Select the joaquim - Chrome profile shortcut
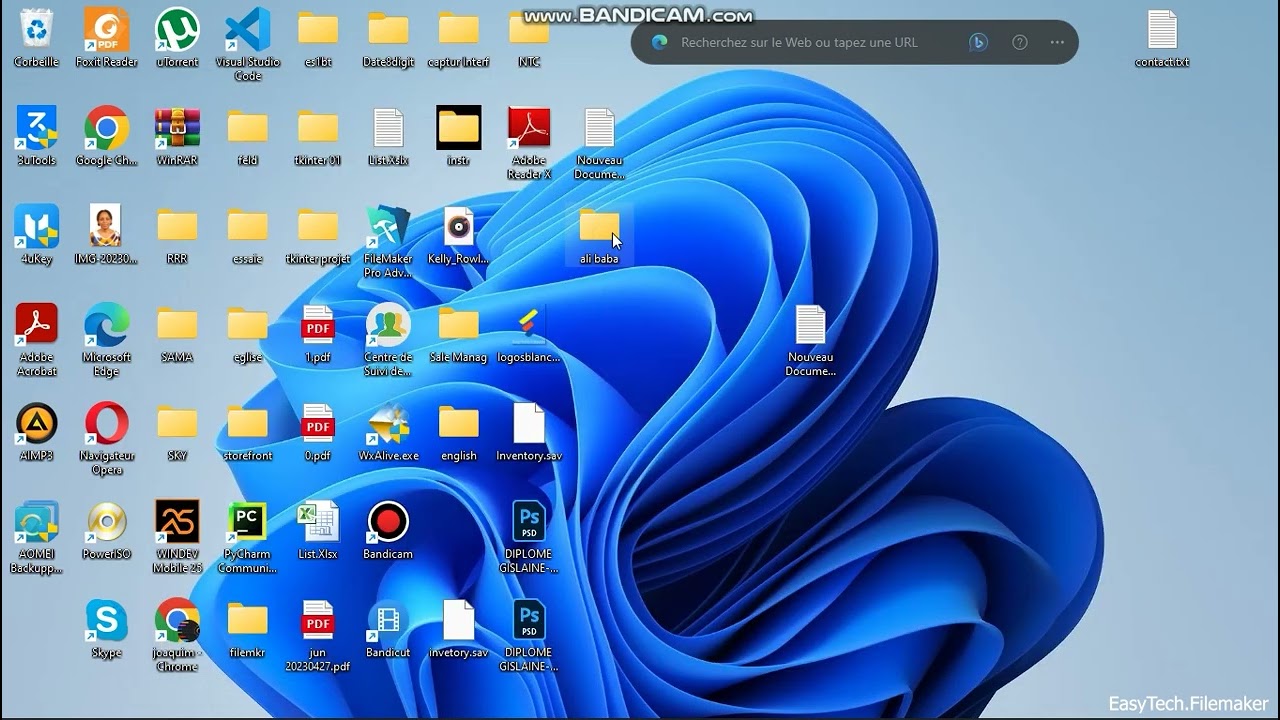The image size is (1280, 720). (177, 620)
